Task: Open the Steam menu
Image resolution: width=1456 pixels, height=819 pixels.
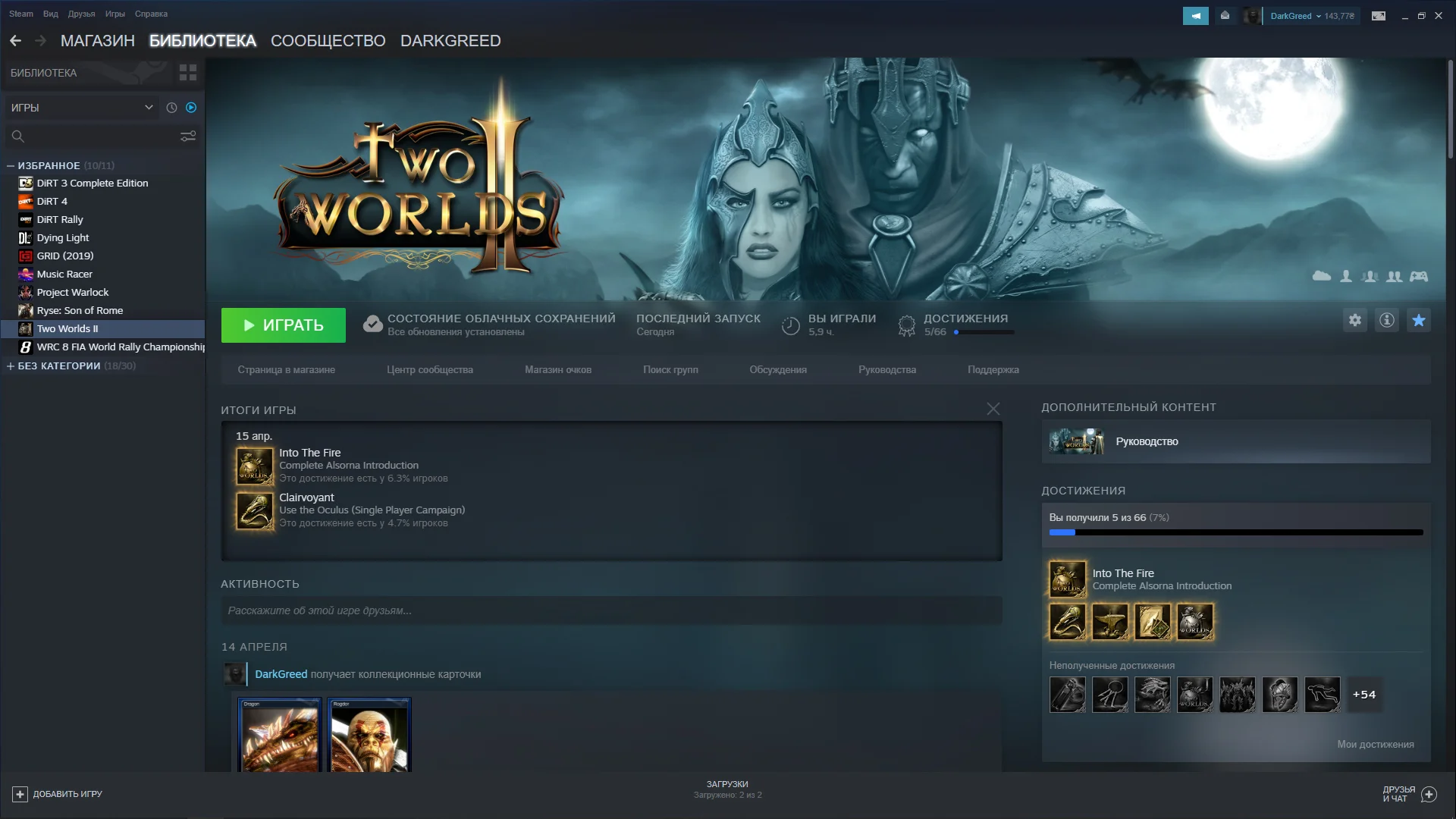Action: [21, 14]
